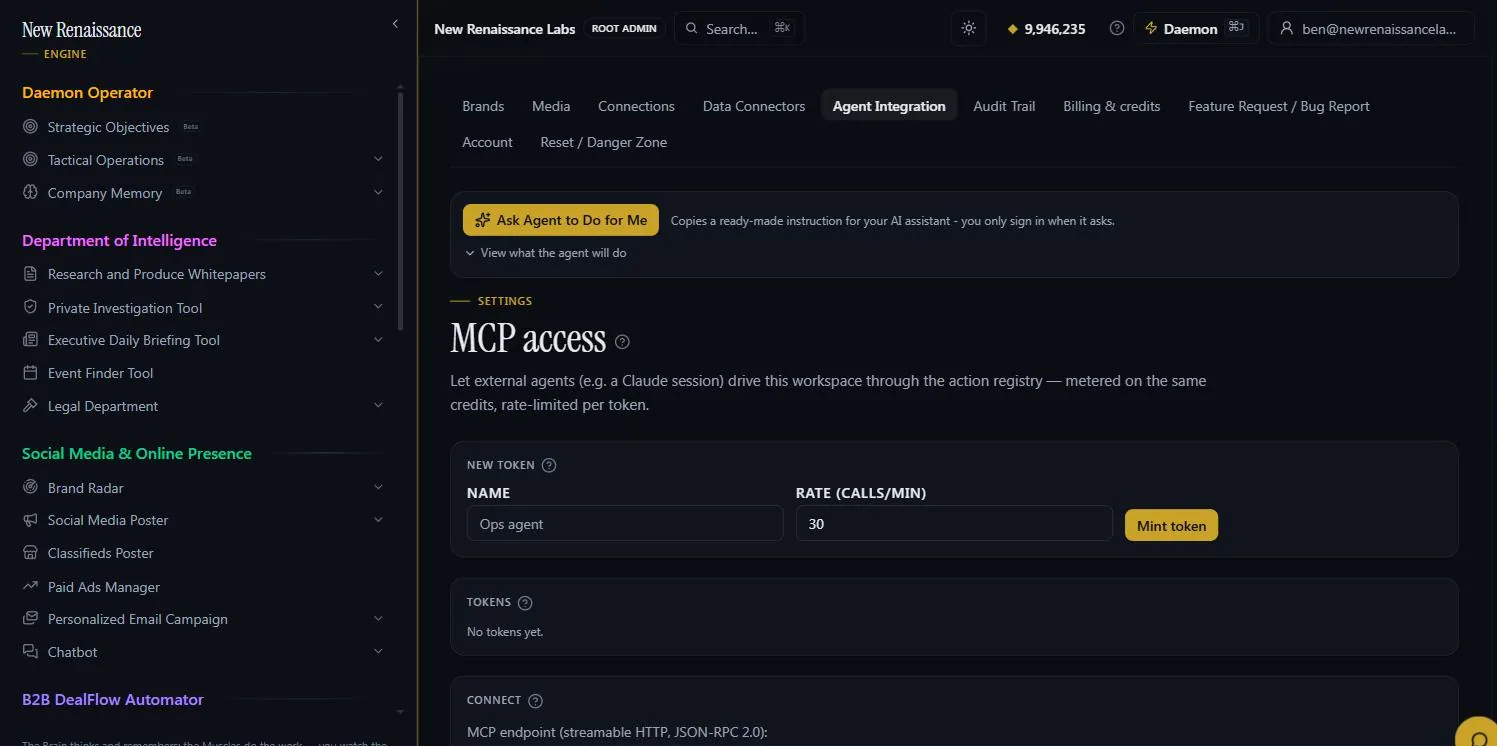Expand the Social Media Poster submenu

click(378, 520)
